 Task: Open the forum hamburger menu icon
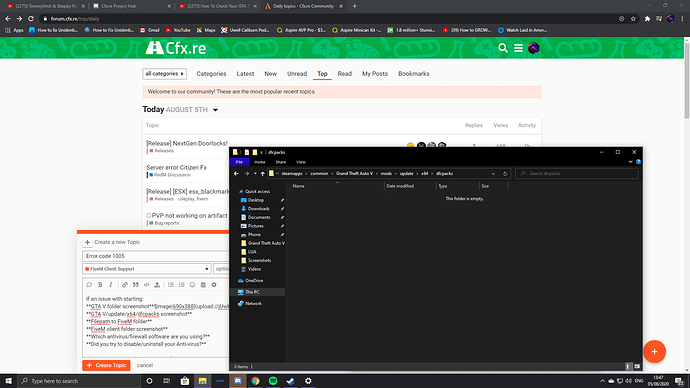[x=518, y=48]
